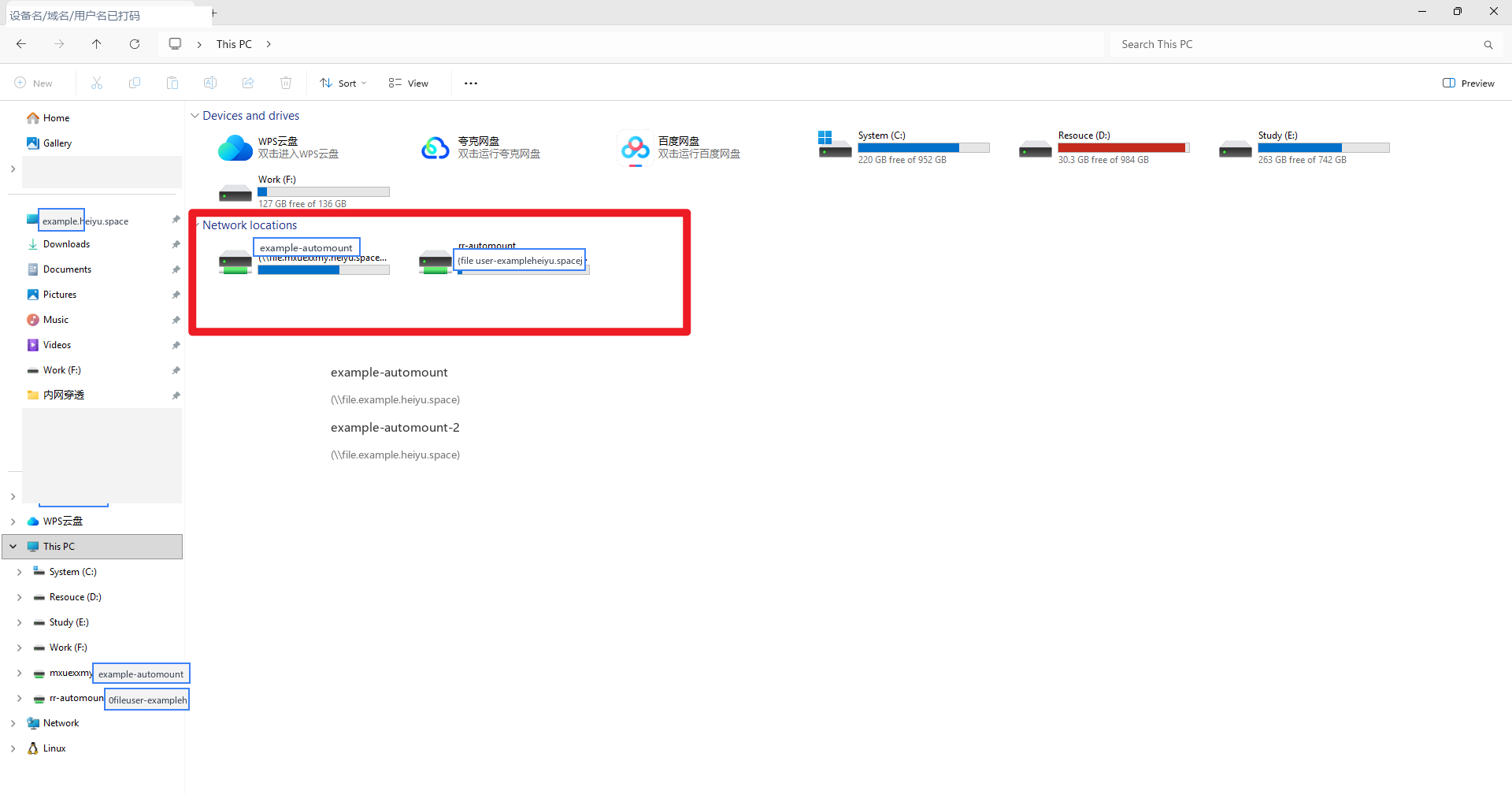Viewport: 1512px width, 798px height.
Task: Unpin Downloads from Quick access
Action: pyautogui.click(x=176, y=244)
